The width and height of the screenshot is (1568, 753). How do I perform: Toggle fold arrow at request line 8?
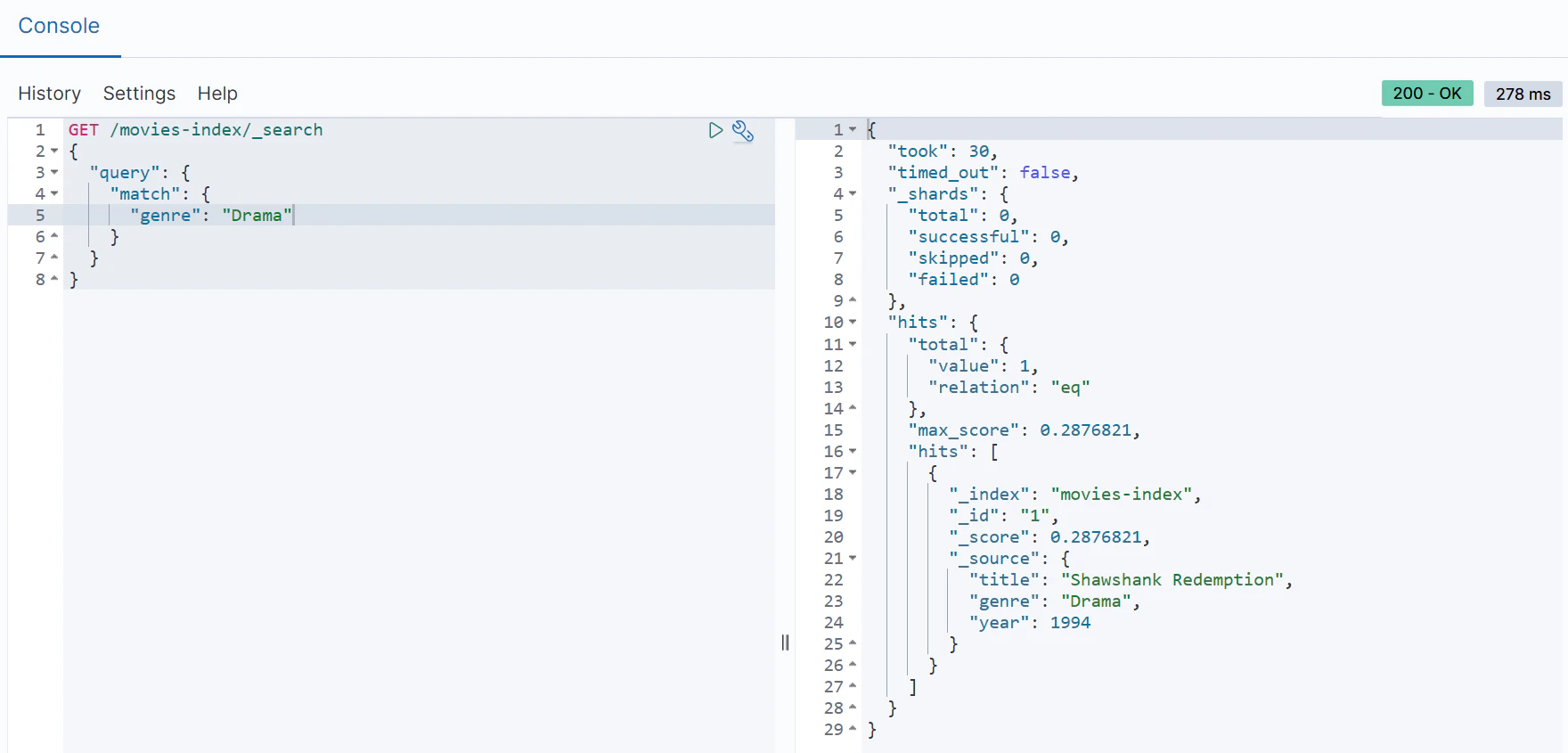tap(54, 279)
